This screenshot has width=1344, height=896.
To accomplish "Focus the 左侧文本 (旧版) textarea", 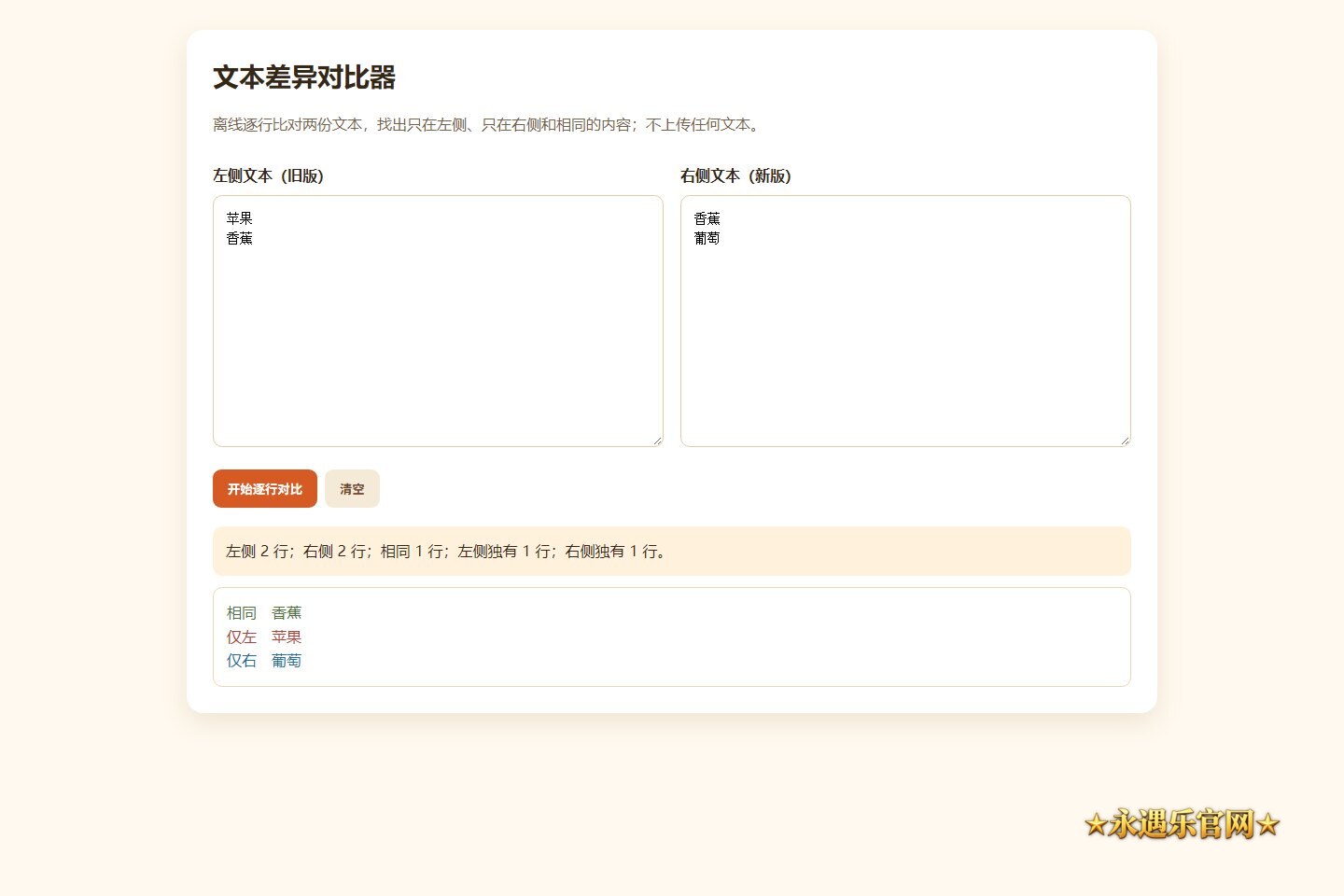I will point(438,321).
